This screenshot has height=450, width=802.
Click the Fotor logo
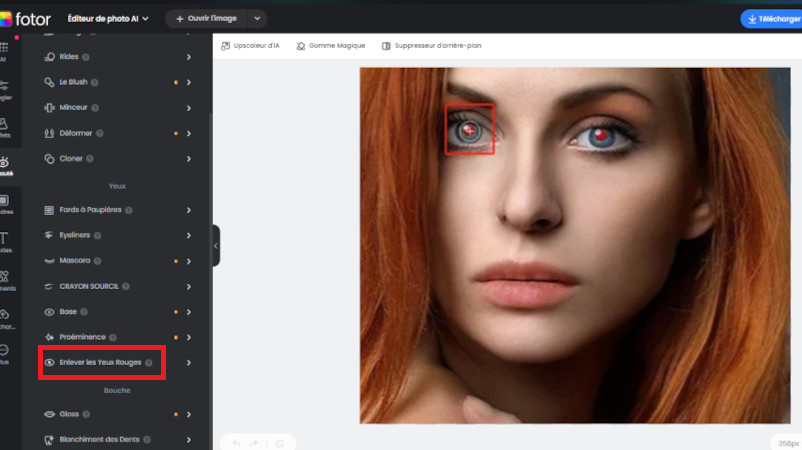(x=25, y=19)
